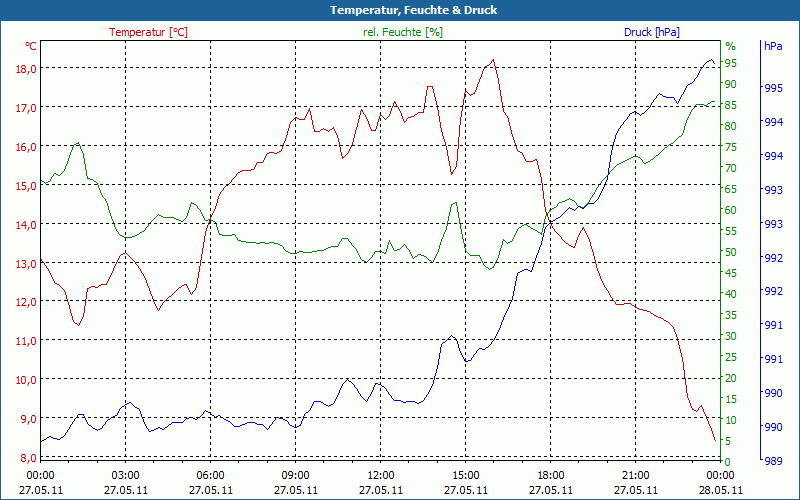Click the green '60' humidity axis value
The height and width of the screenshot is (500, 800).
tap(731, 210)
